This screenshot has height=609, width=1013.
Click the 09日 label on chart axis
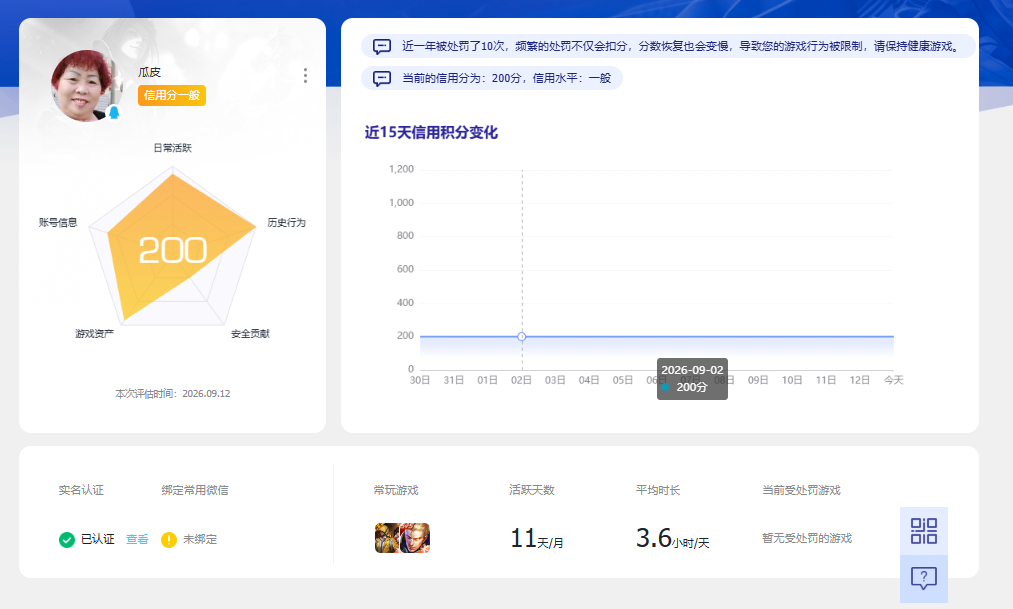pyautogui.click(x=758, y=380)
